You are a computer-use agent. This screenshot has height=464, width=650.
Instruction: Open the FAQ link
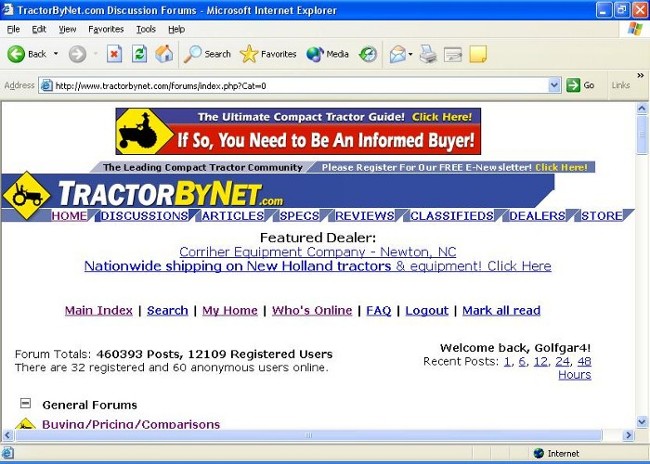[379, 311]
